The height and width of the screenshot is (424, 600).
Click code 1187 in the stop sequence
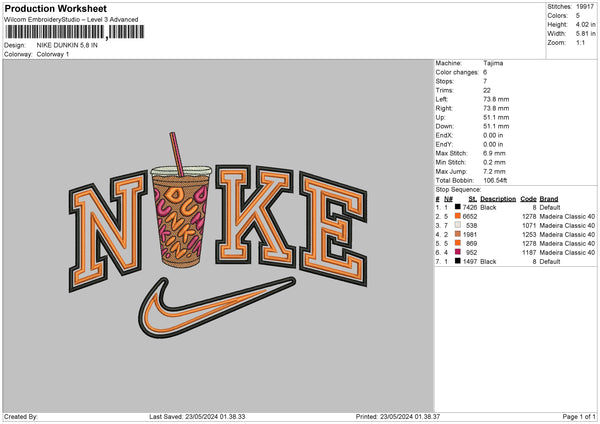pos(529,252)
